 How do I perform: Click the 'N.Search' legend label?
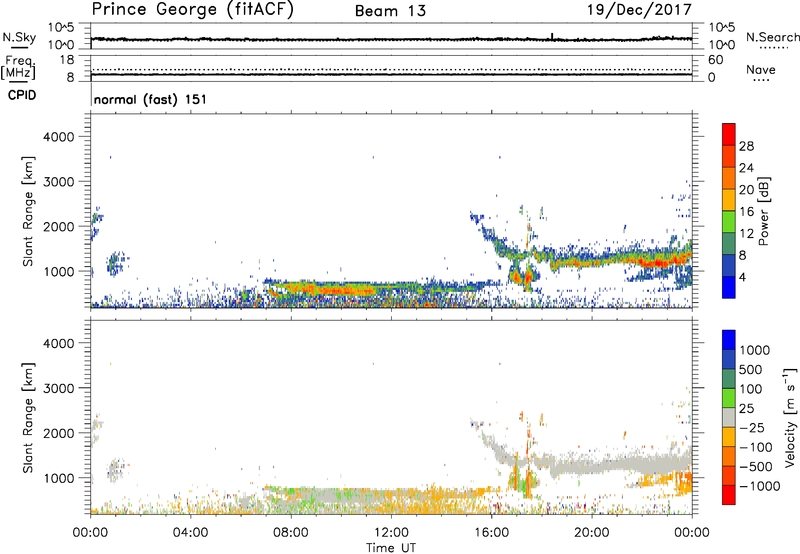click(772, 37)
